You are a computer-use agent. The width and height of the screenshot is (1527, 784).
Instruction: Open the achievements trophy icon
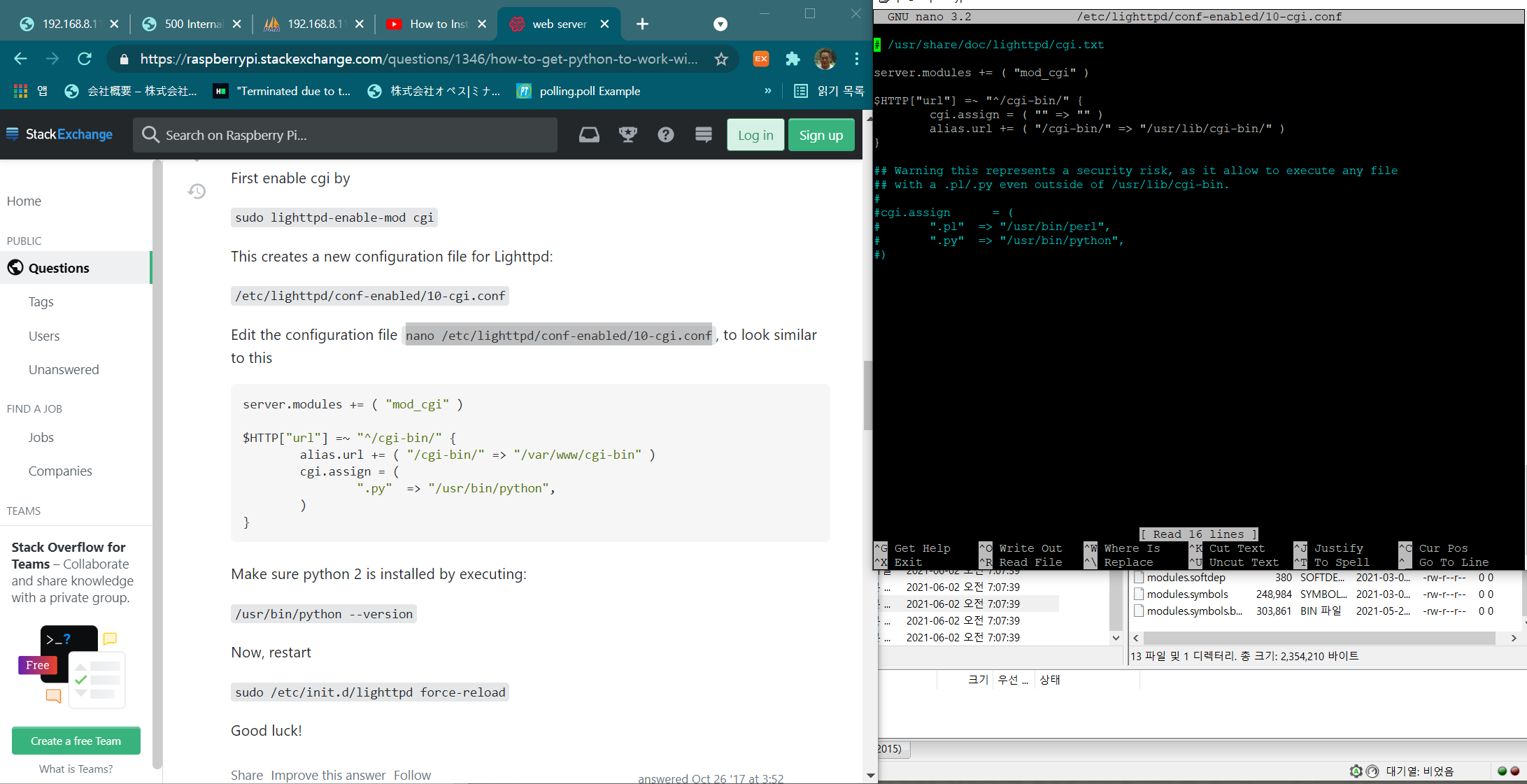[x=627, y=135]
